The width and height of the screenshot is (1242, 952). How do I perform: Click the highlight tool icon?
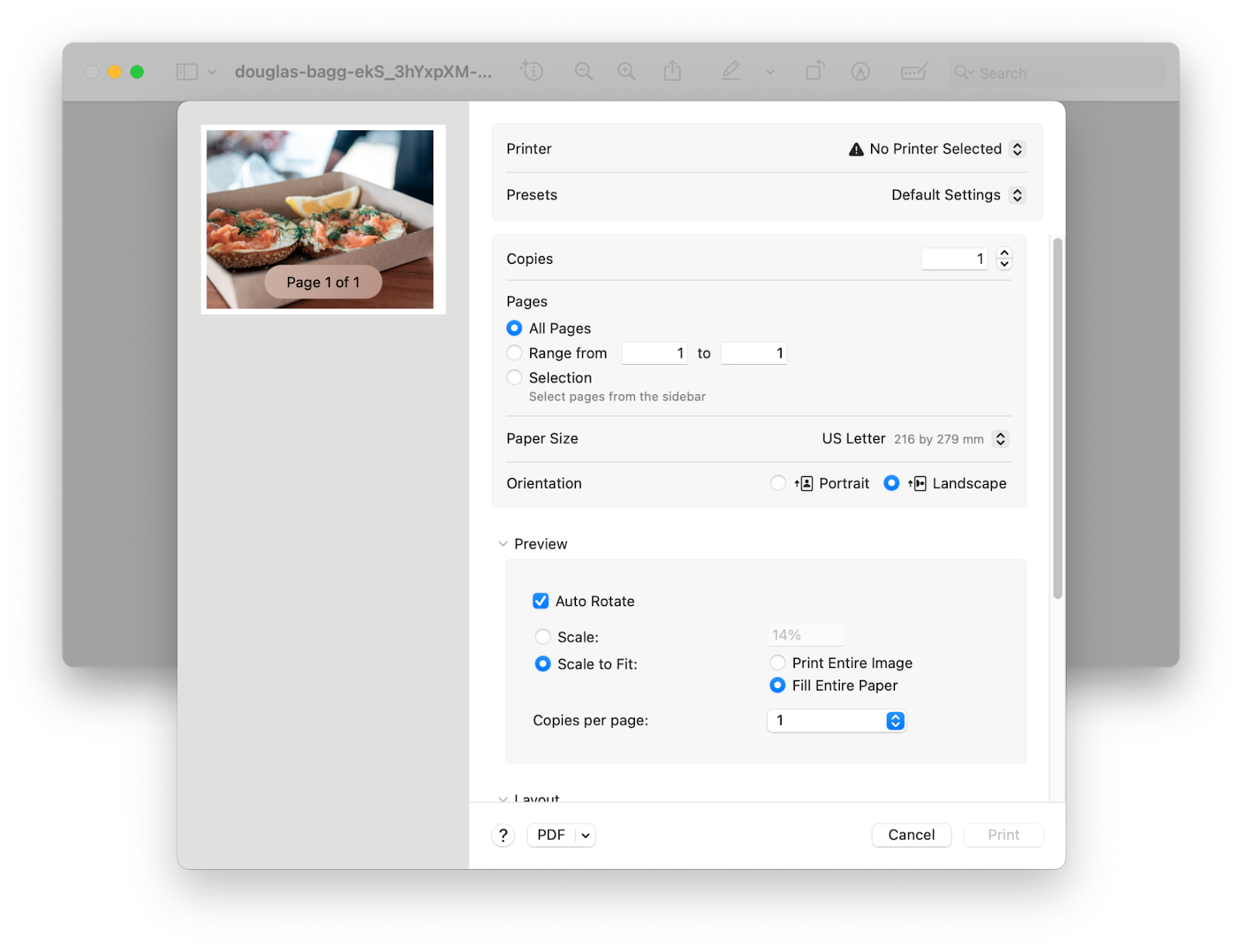(730, 71)
